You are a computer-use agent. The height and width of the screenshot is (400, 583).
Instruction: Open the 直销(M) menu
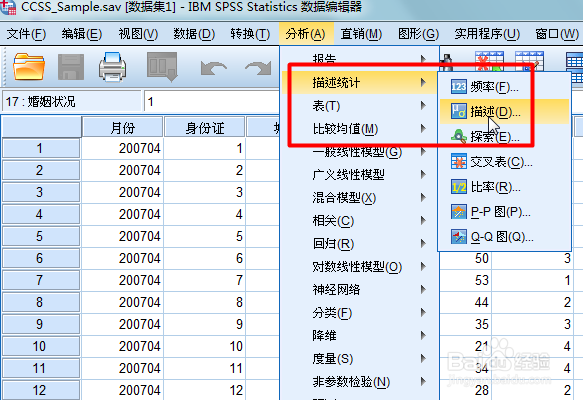coord(361,34)
